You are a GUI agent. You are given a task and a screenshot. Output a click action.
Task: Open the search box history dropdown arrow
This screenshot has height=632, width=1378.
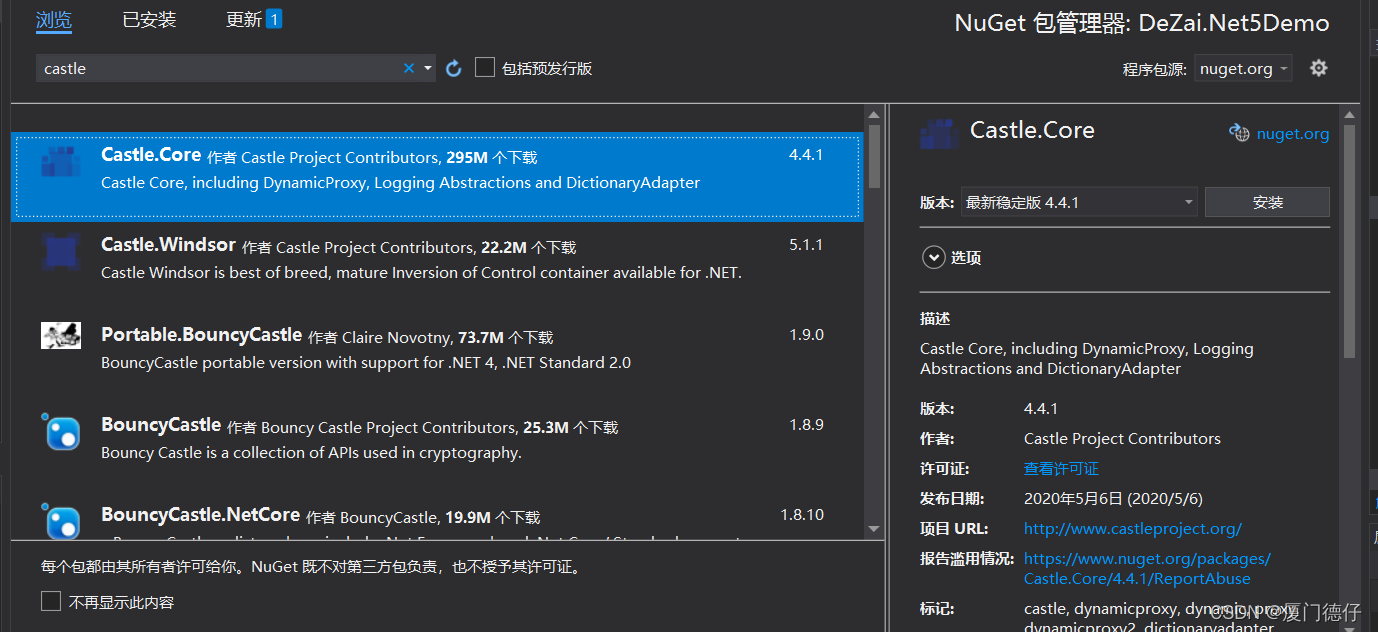coord(428,68)
